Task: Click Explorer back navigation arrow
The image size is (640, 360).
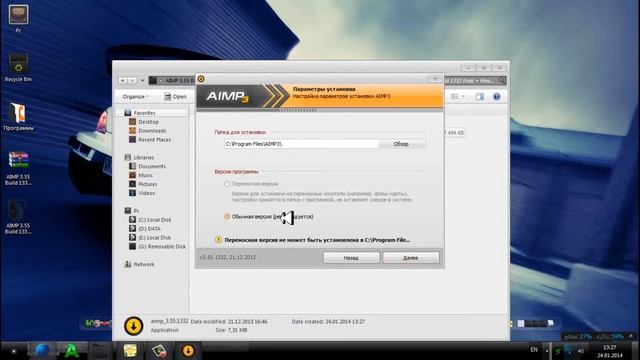Action: [122, 80]
